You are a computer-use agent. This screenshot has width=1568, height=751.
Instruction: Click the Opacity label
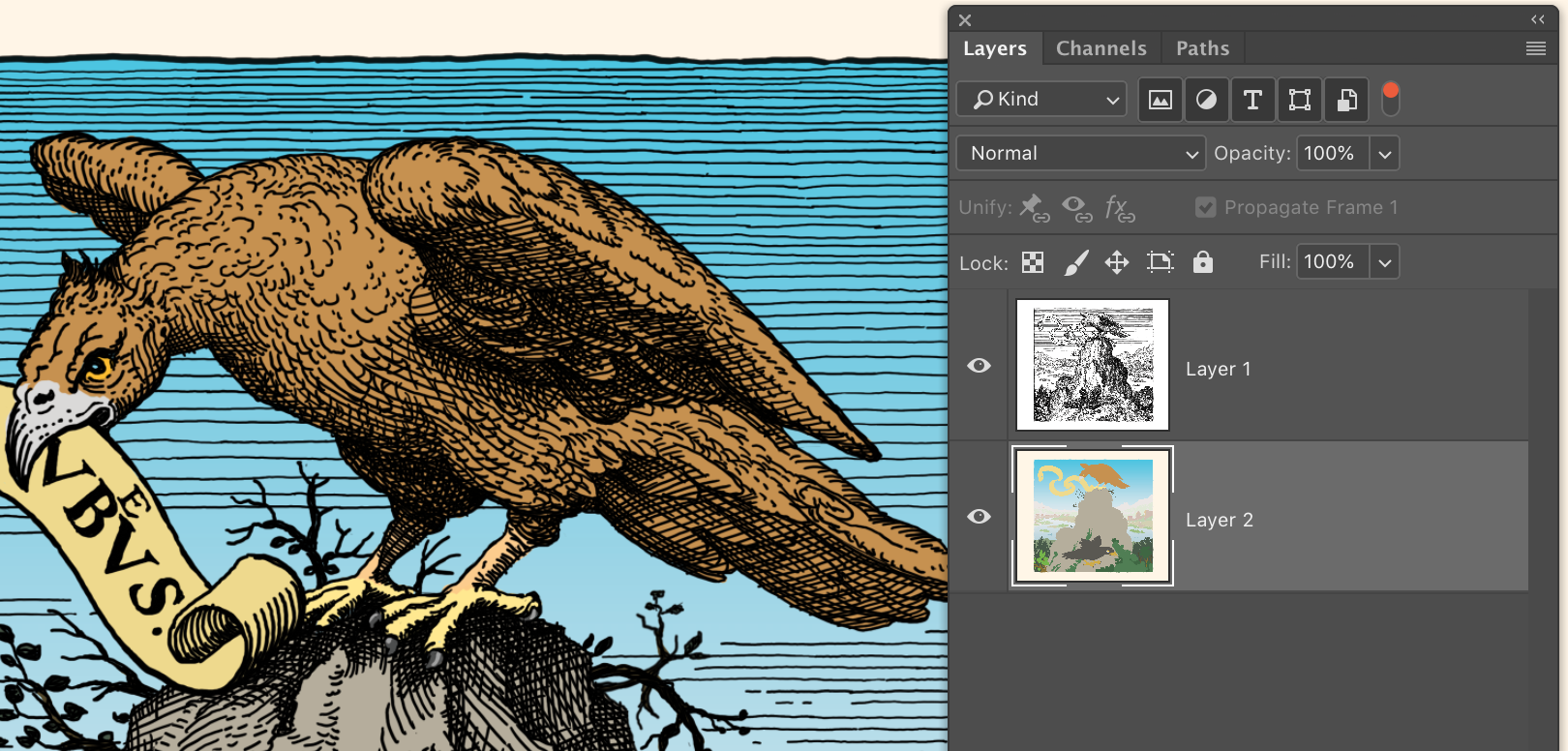click(1252, 153)
